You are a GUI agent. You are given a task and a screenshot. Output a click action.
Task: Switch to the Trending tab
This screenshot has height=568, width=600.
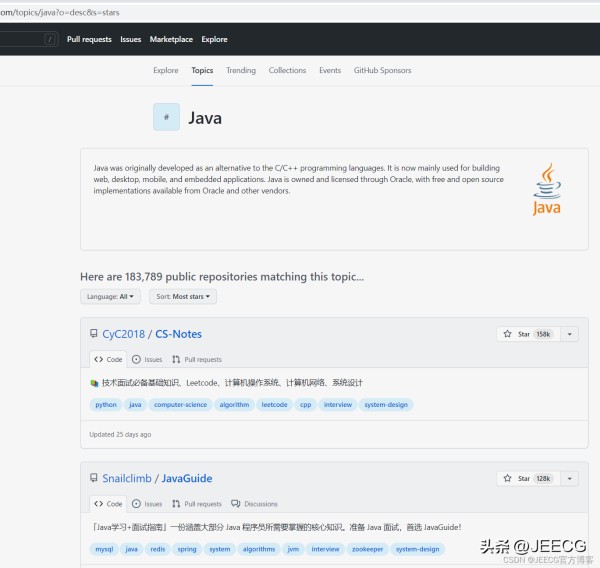[241, 70]
